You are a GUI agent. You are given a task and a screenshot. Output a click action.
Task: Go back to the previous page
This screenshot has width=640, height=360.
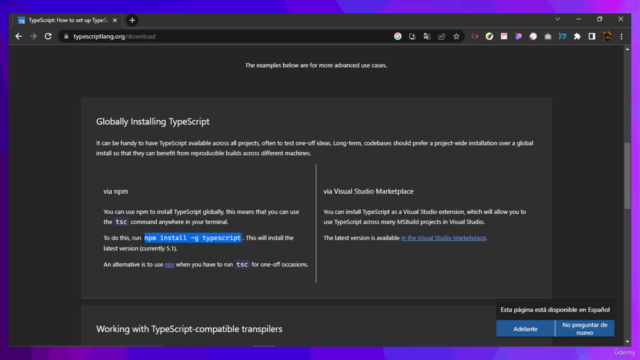(19, 36)
